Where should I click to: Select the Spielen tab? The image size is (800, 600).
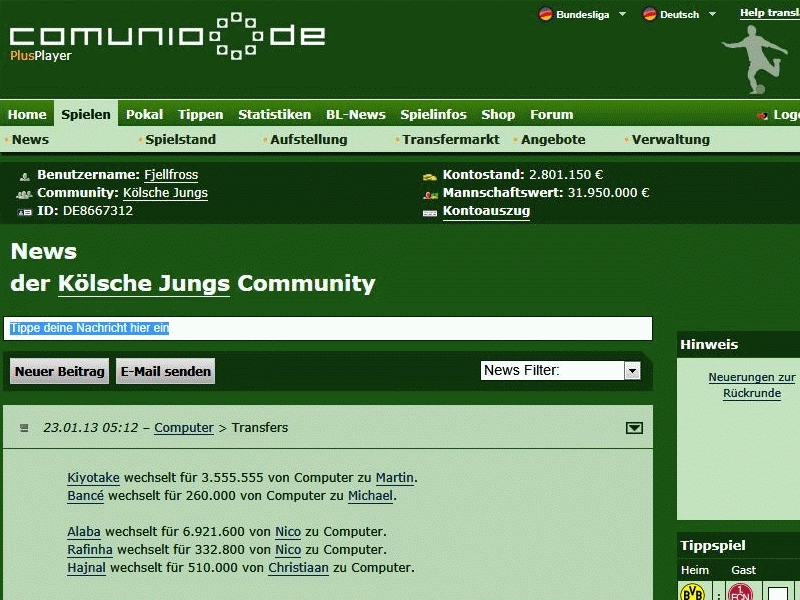pos(86,114)
